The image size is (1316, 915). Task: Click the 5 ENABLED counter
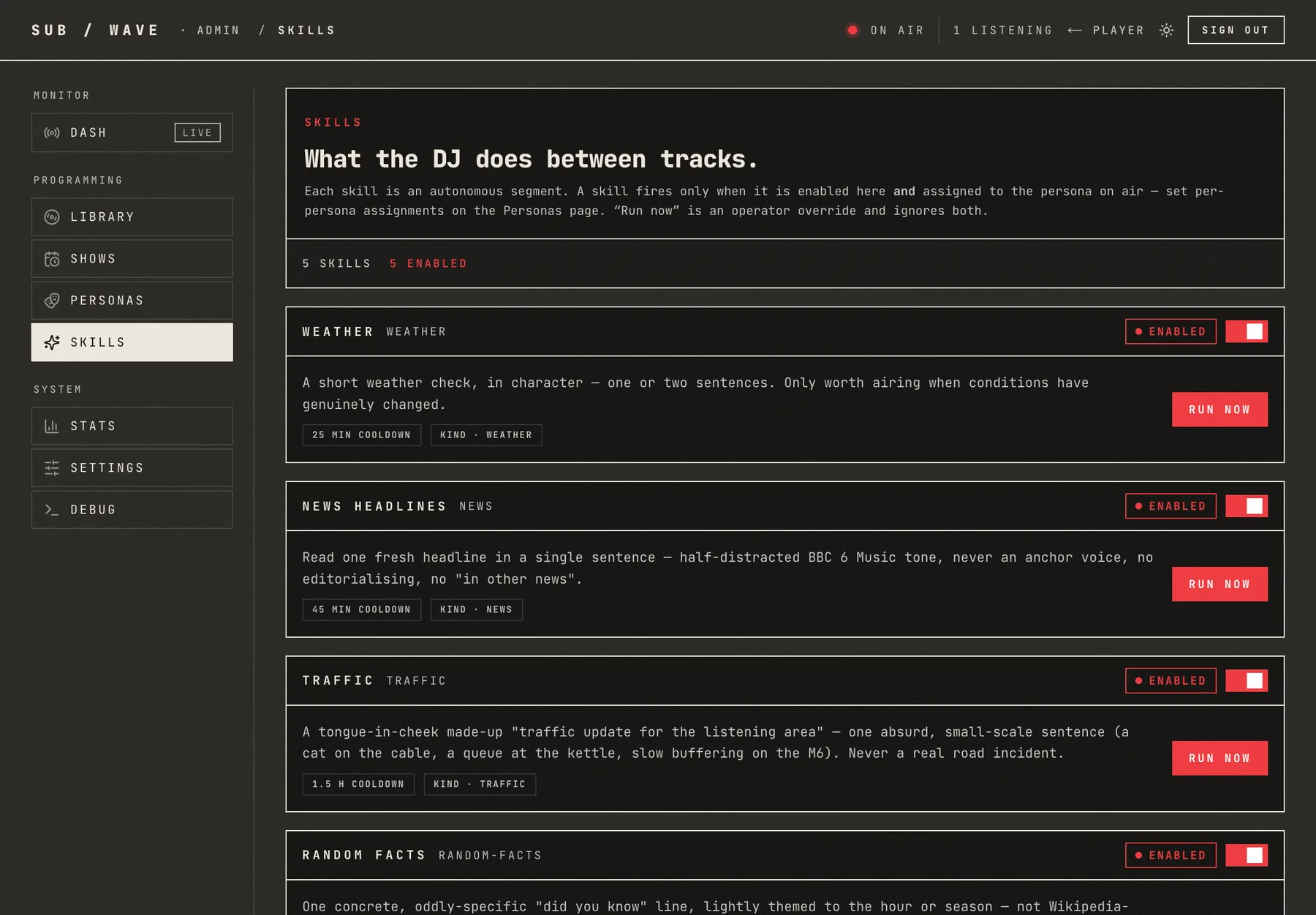(428, 263)
